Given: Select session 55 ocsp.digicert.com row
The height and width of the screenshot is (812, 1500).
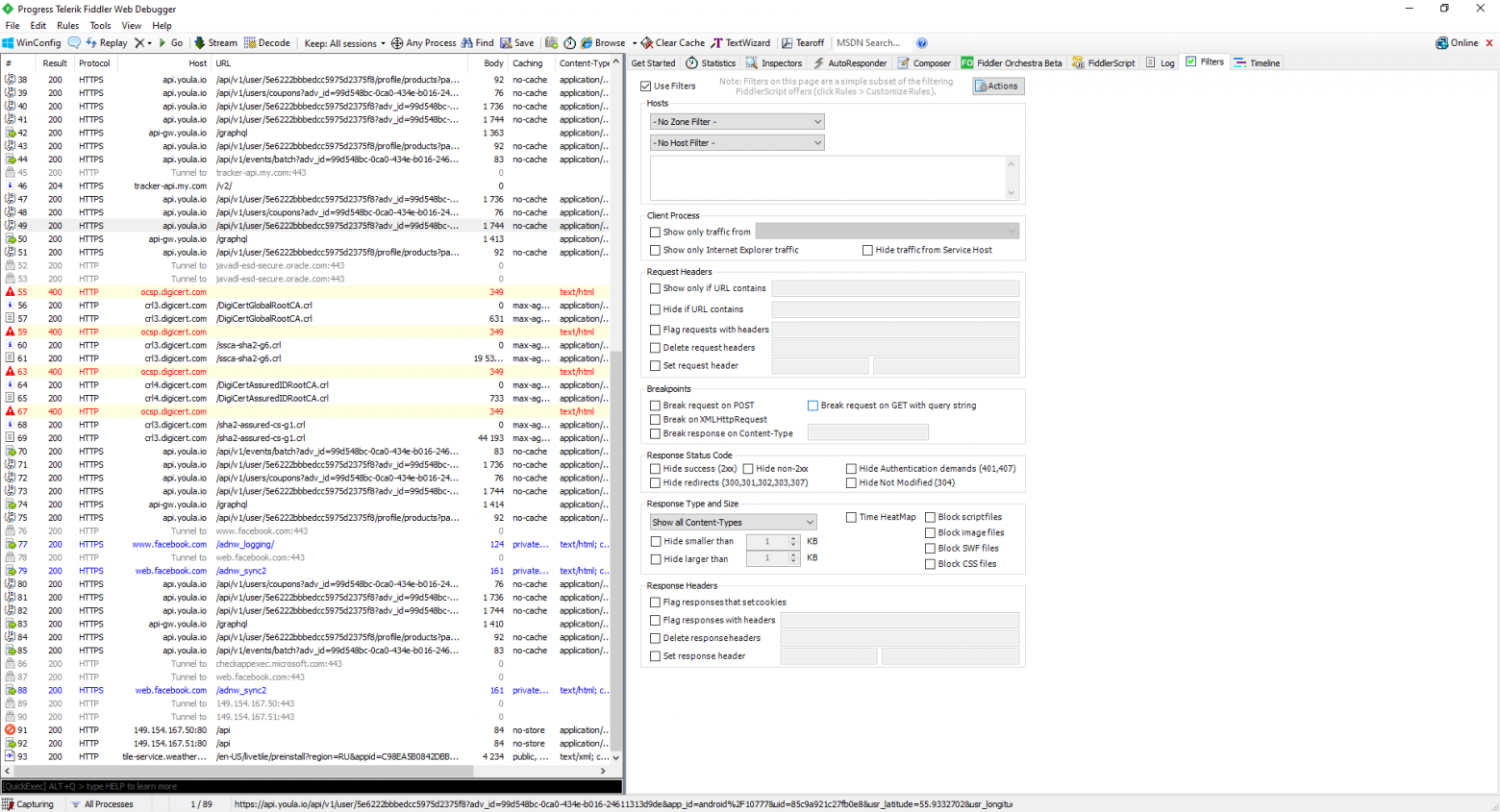Looking at the screenshot, I should pos(308,292).
